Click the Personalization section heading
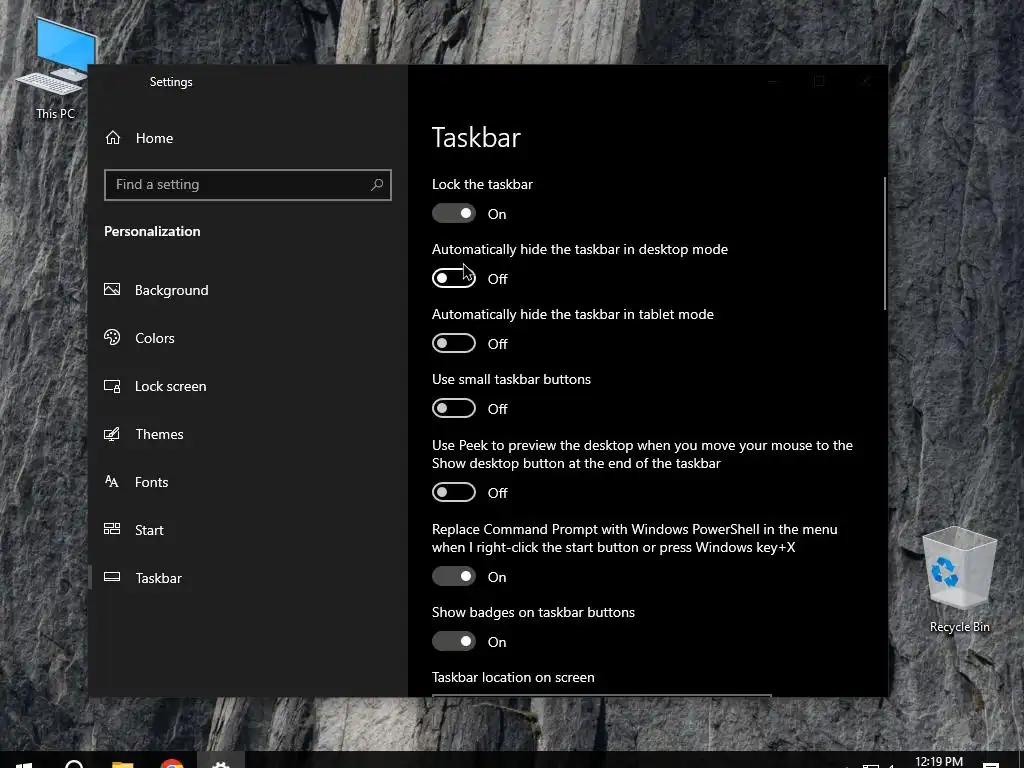 (152, 231)
